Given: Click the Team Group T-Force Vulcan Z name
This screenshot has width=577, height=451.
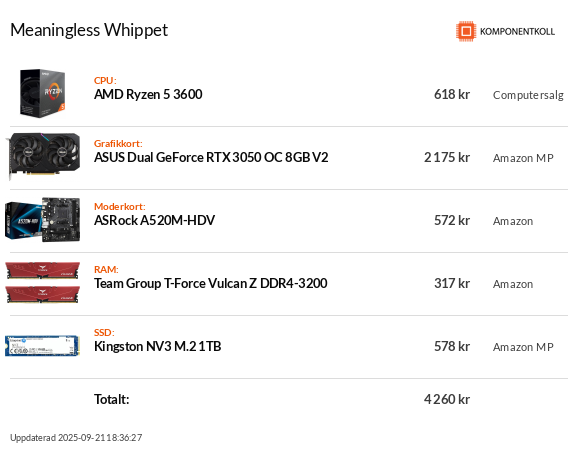Looking at the screenshot, I should 210,284.
